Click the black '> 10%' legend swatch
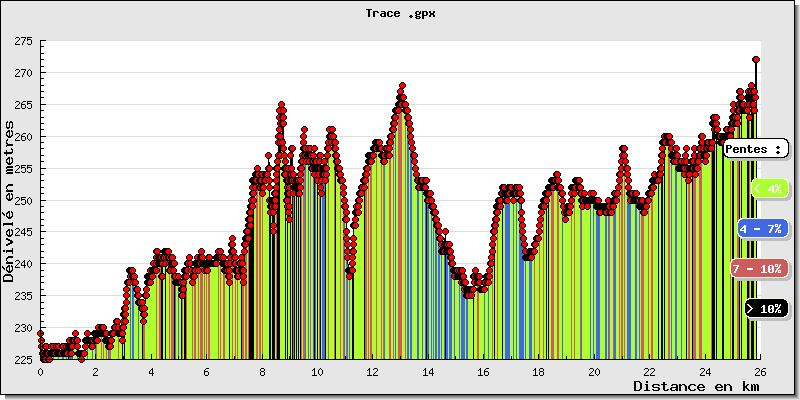The width and height of the screenshot is (800, 400). pyautogui.click(x=767, y=309)
